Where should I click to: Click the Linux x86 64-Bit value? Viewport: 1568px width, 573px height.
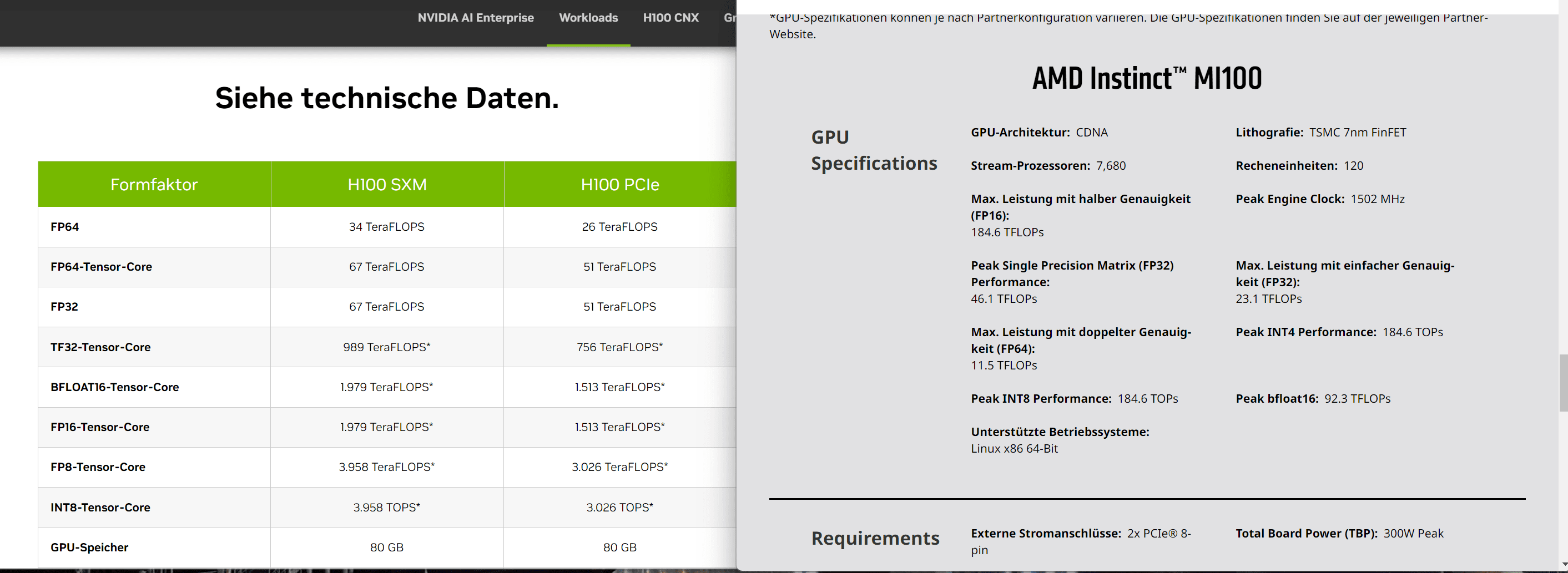(1014, 449)
